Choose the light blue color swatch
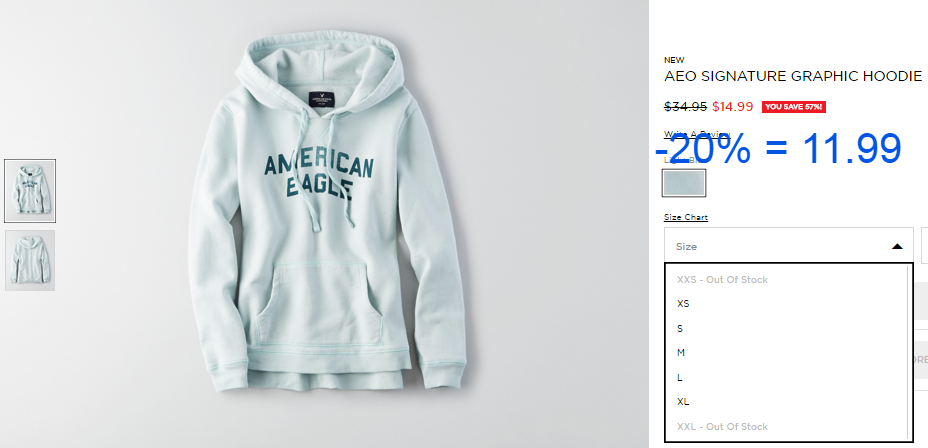The width and height of the screenshot is (928, 448). pyautogui.click(x=684, y=183)
